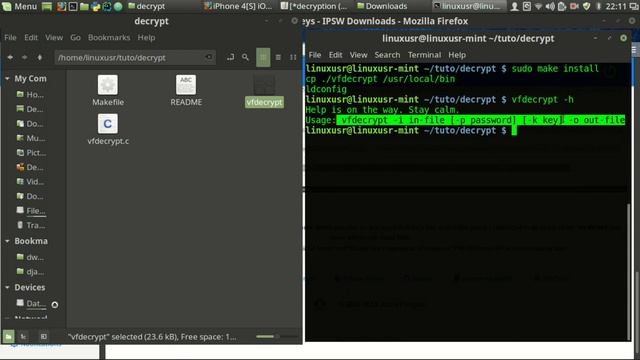Click the show desktop panel icon
Viewport: 640px width, 360px height.
[47, 6]
